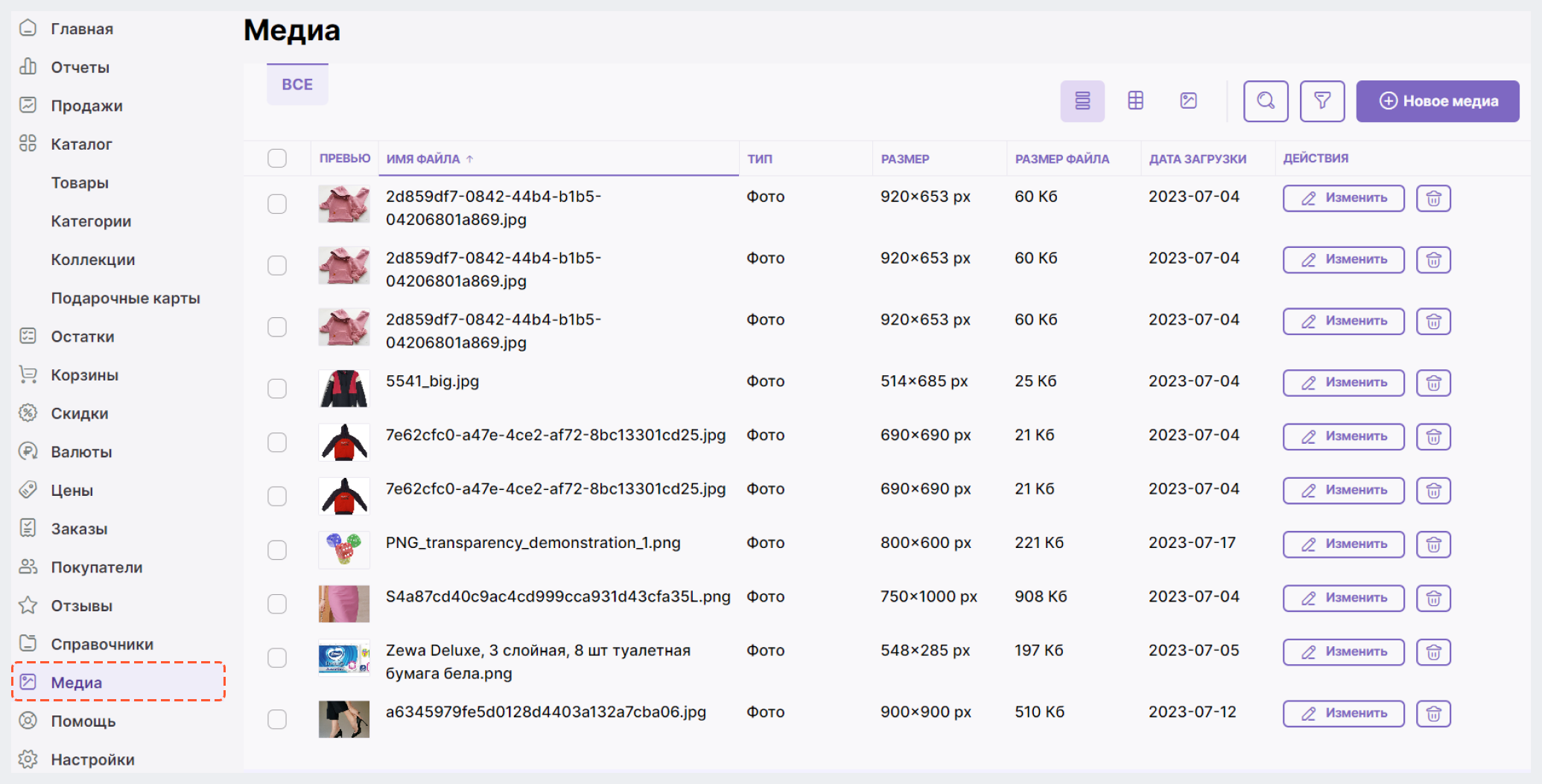This screenshot has width=1542, height=784.
Task: Click the Остатки sidebar icon
Action: pyautogui.click(x=28, y=336)
